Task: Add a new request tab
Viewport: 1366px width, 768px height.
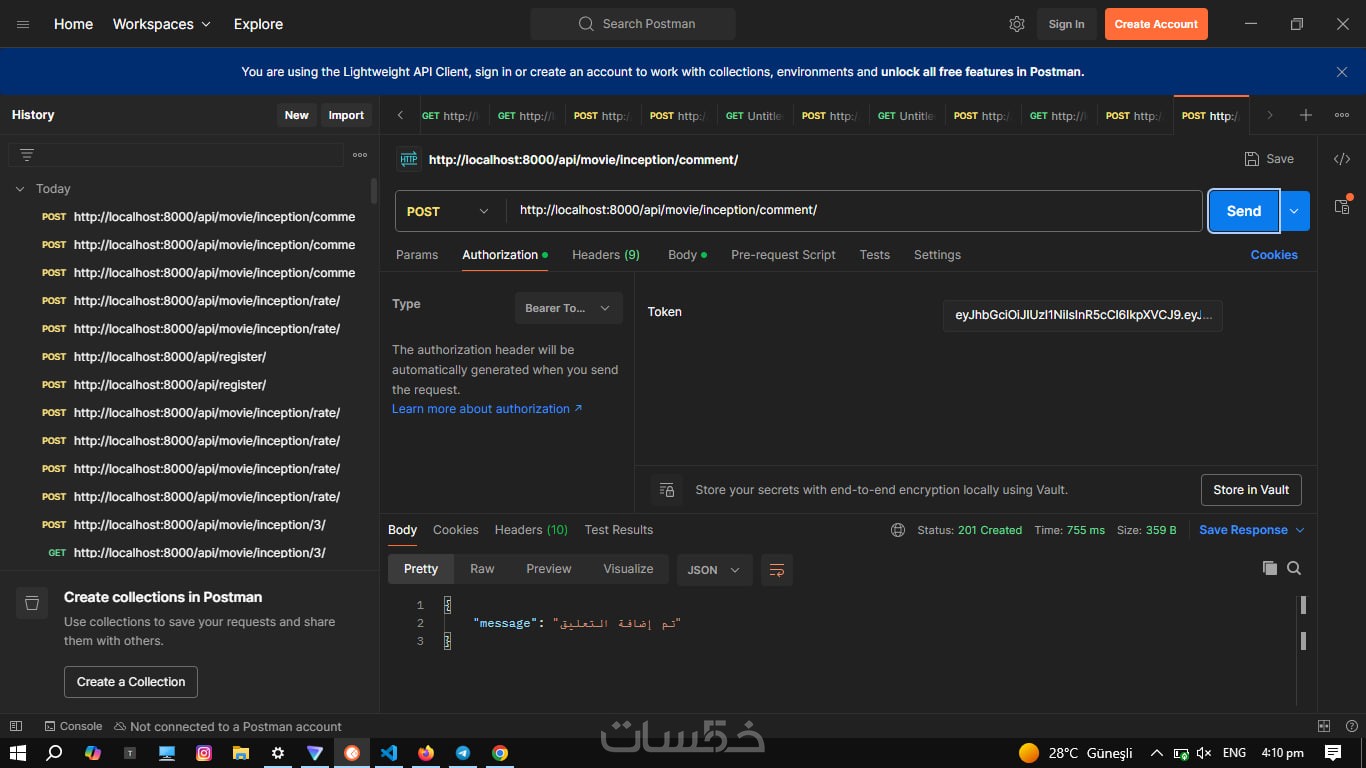Action: [x=1306, y=115]
